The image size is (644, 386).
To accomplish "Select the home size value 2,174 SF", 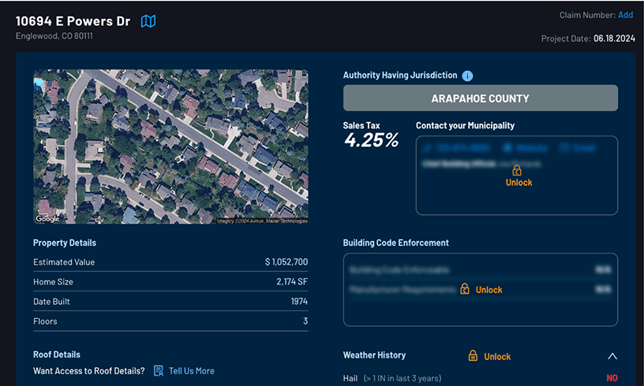I will click(292, 282).
